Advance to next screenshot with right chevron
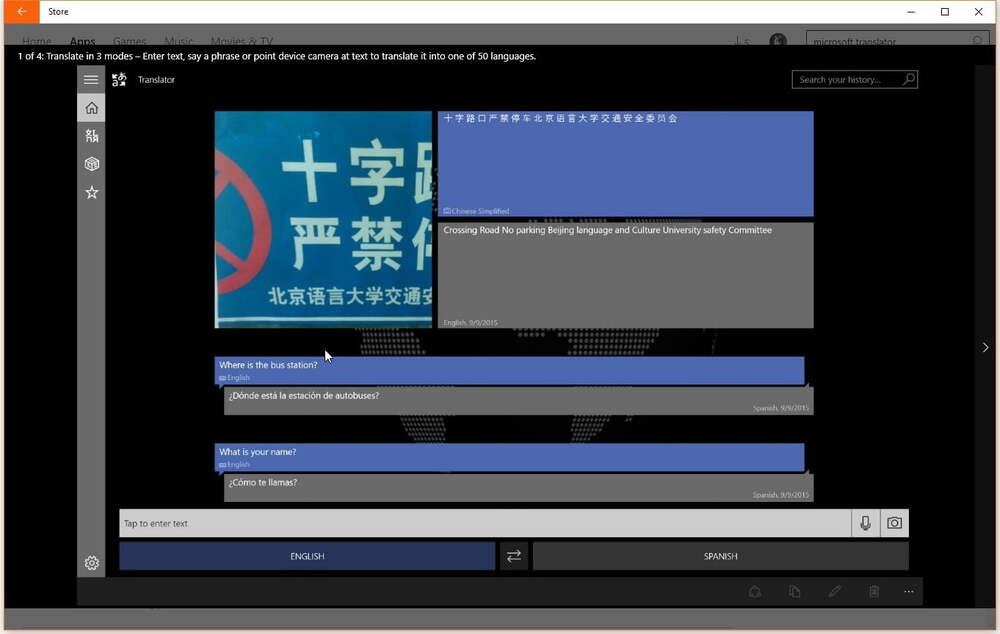Image resolution: width=1000 pixels, height=634 pixels. pos(985,347)
